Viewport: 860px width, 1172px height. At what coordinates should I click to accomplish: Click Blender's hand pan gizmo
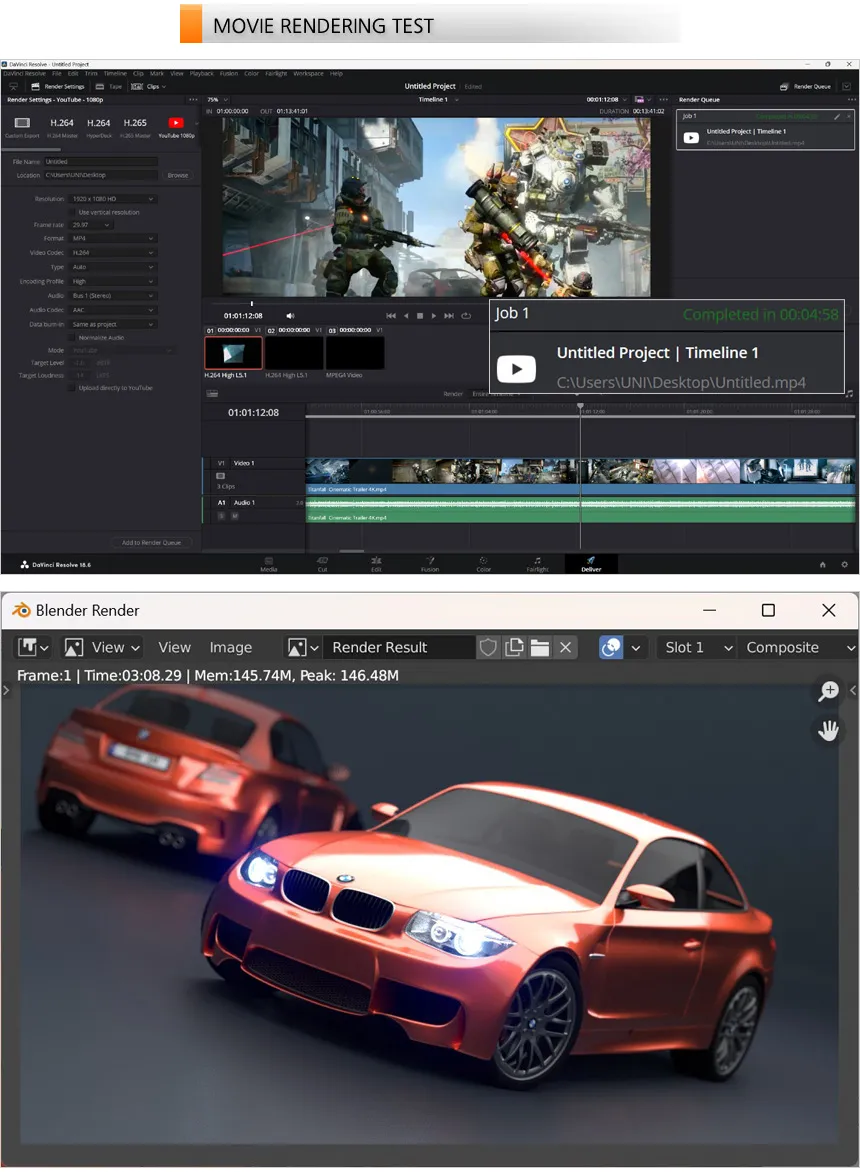[x=828, y=730]
